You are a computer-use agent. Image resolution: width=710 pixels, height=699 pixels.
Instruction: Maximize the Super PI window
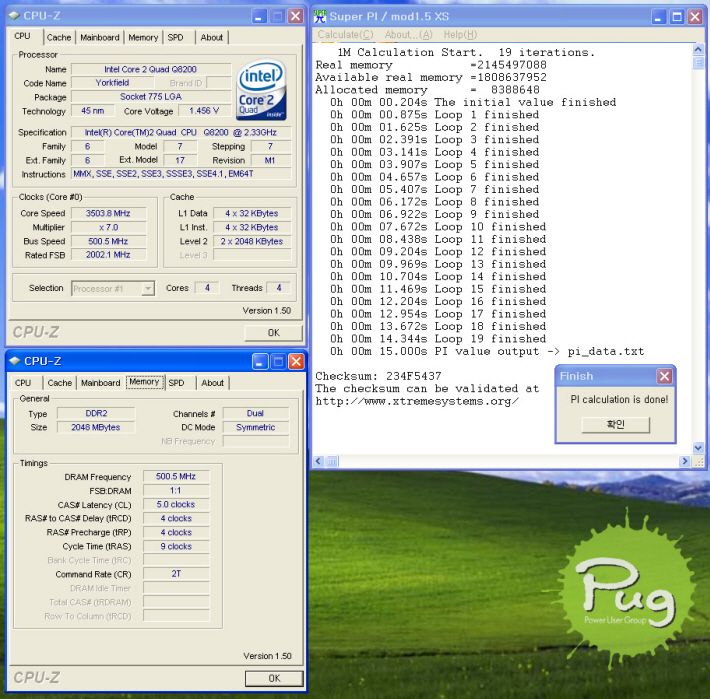pos(677,17)
